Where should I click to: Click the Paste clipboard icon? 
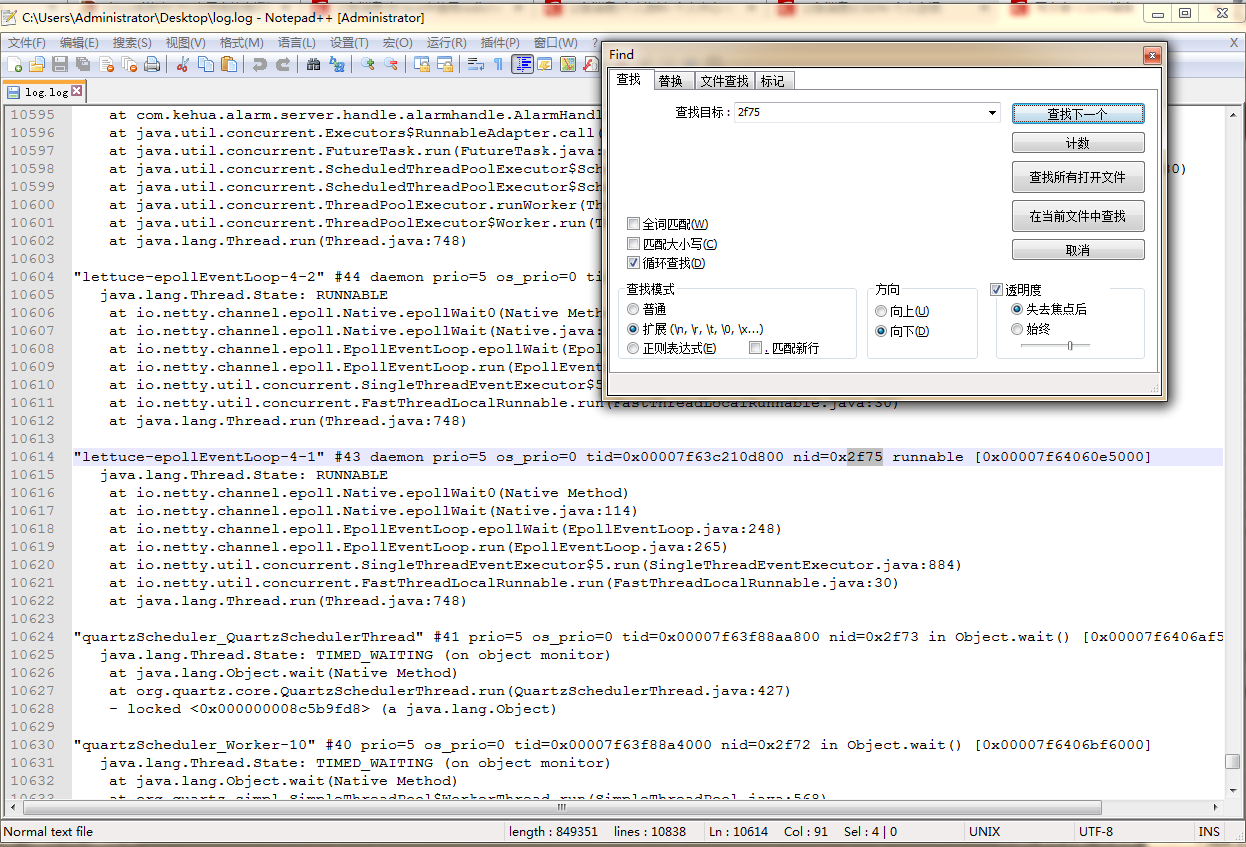tap(229, 64)
